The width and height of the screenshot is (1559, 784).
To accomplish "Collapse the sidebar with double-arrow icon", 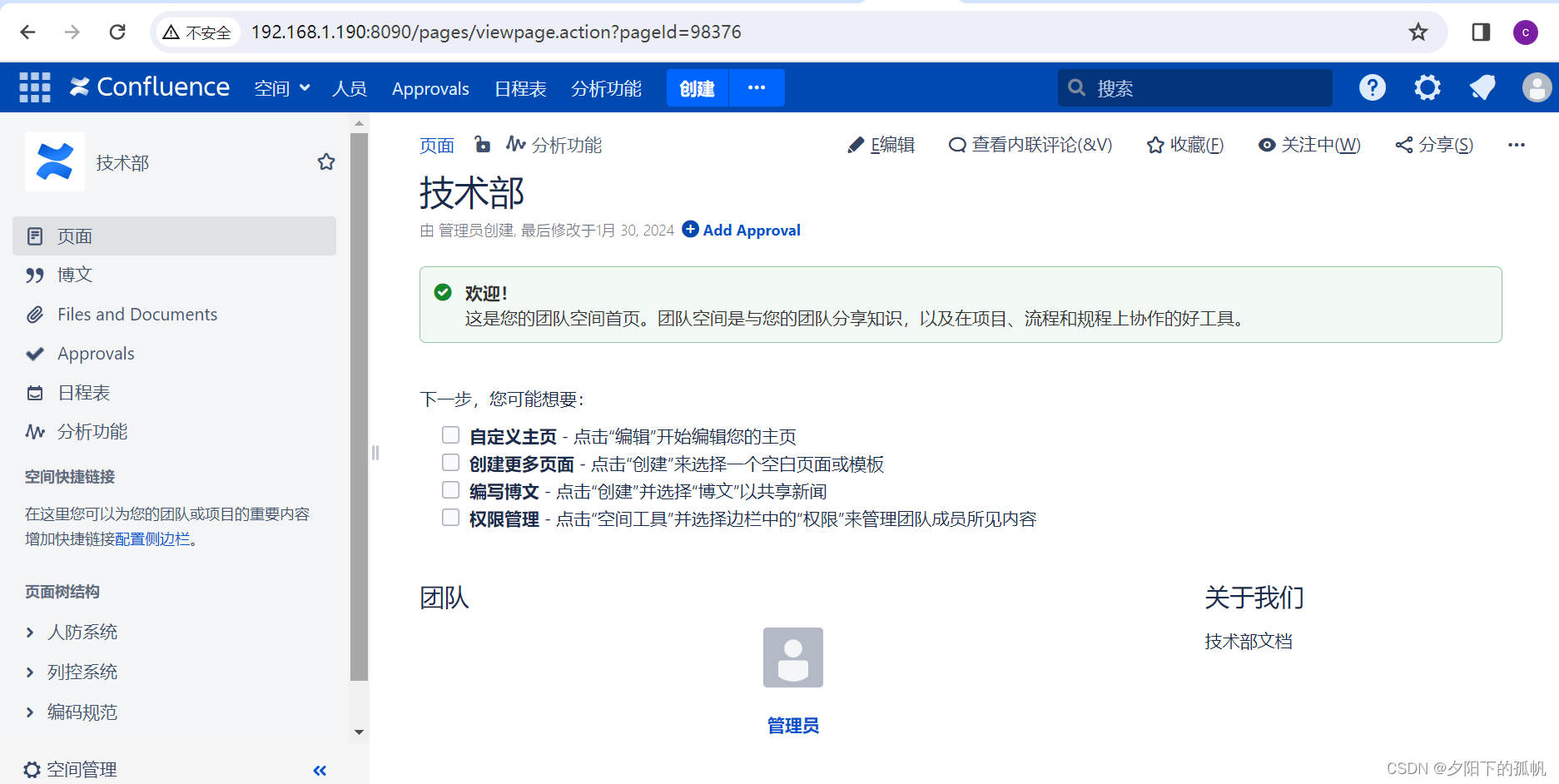I will [320, 770].
